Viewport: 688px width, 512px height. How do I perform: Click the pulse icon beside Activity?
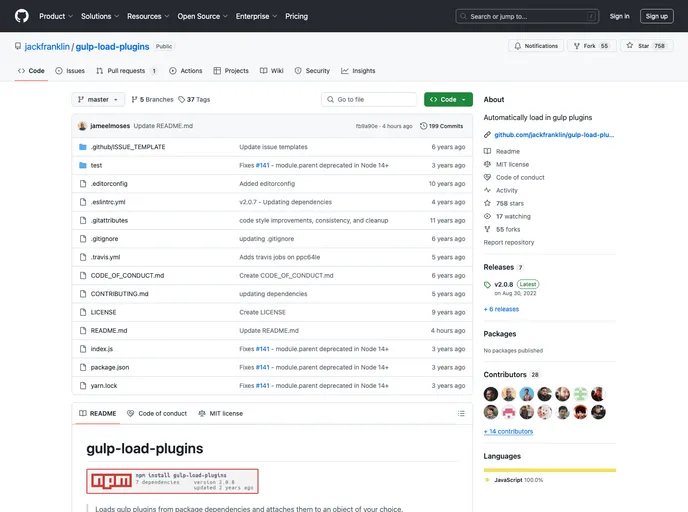tap(487, 190)
